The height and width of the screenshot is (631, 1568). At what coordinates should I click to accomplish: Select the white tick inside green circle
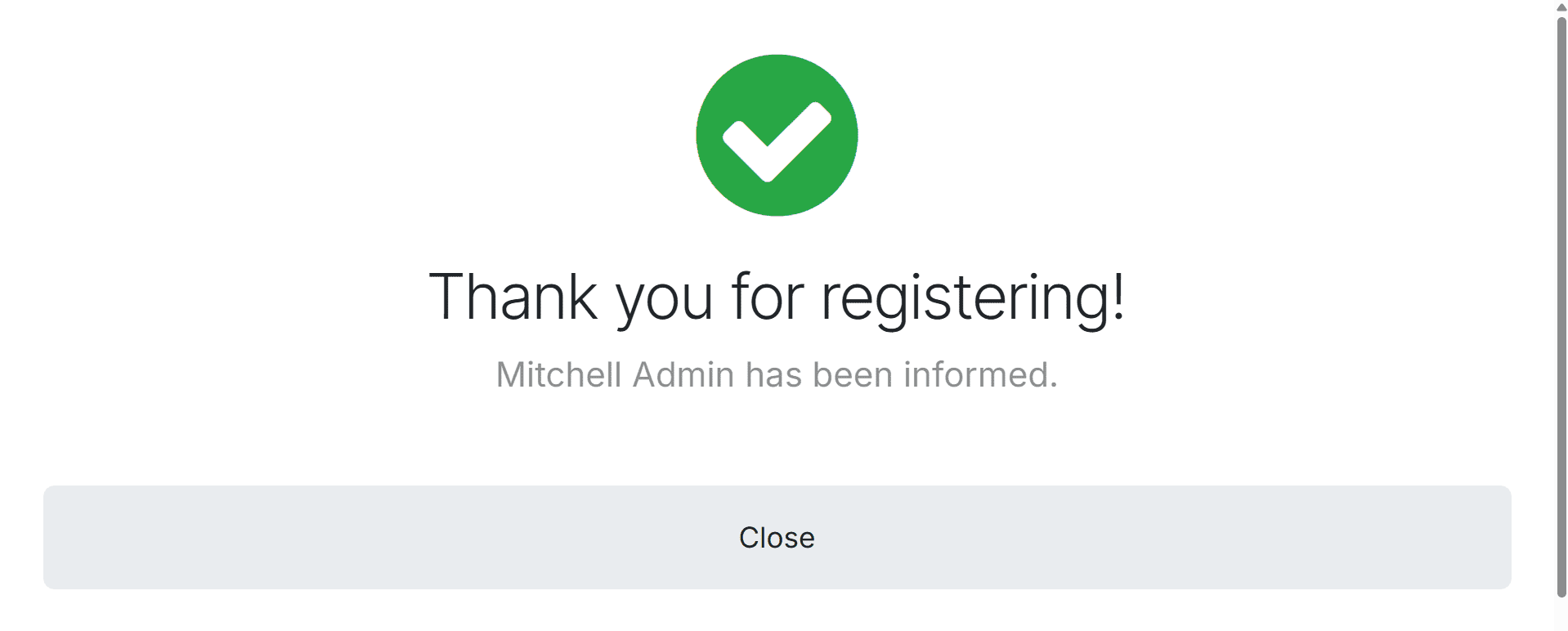[x=777, y=141]
